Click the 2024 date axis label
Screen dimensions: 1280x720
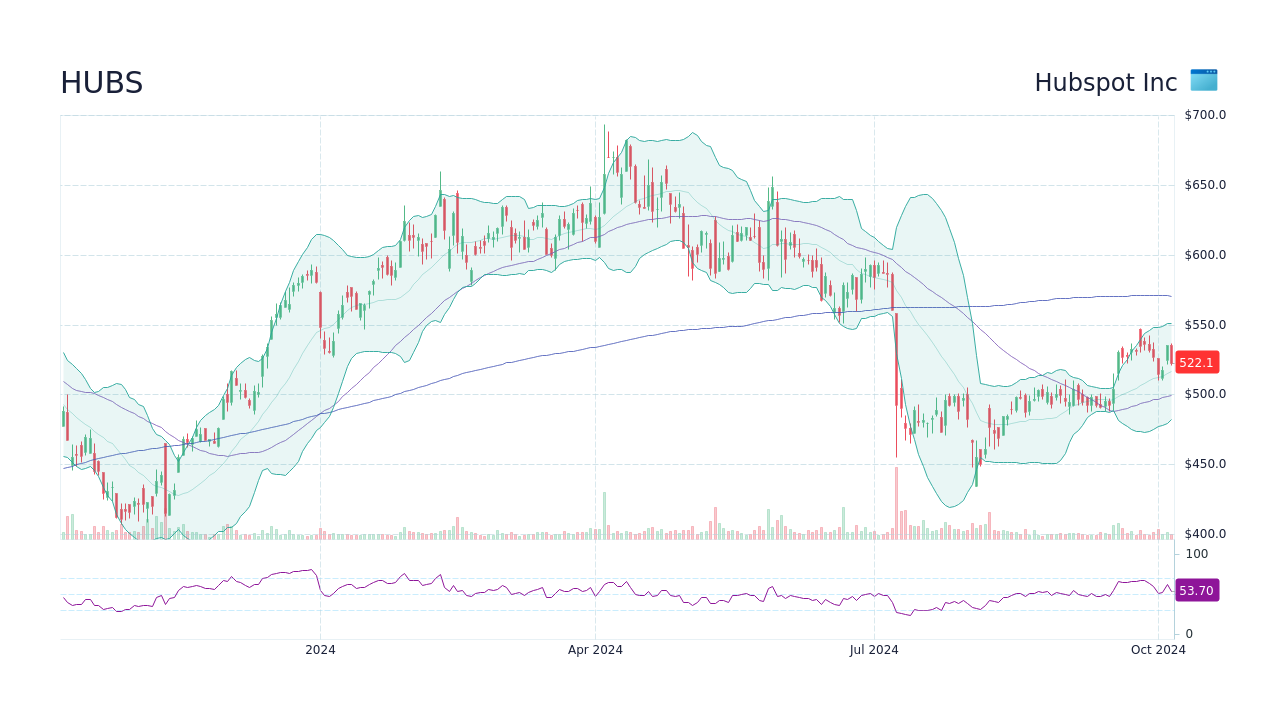pyautogui.click(x=320, y=650)
